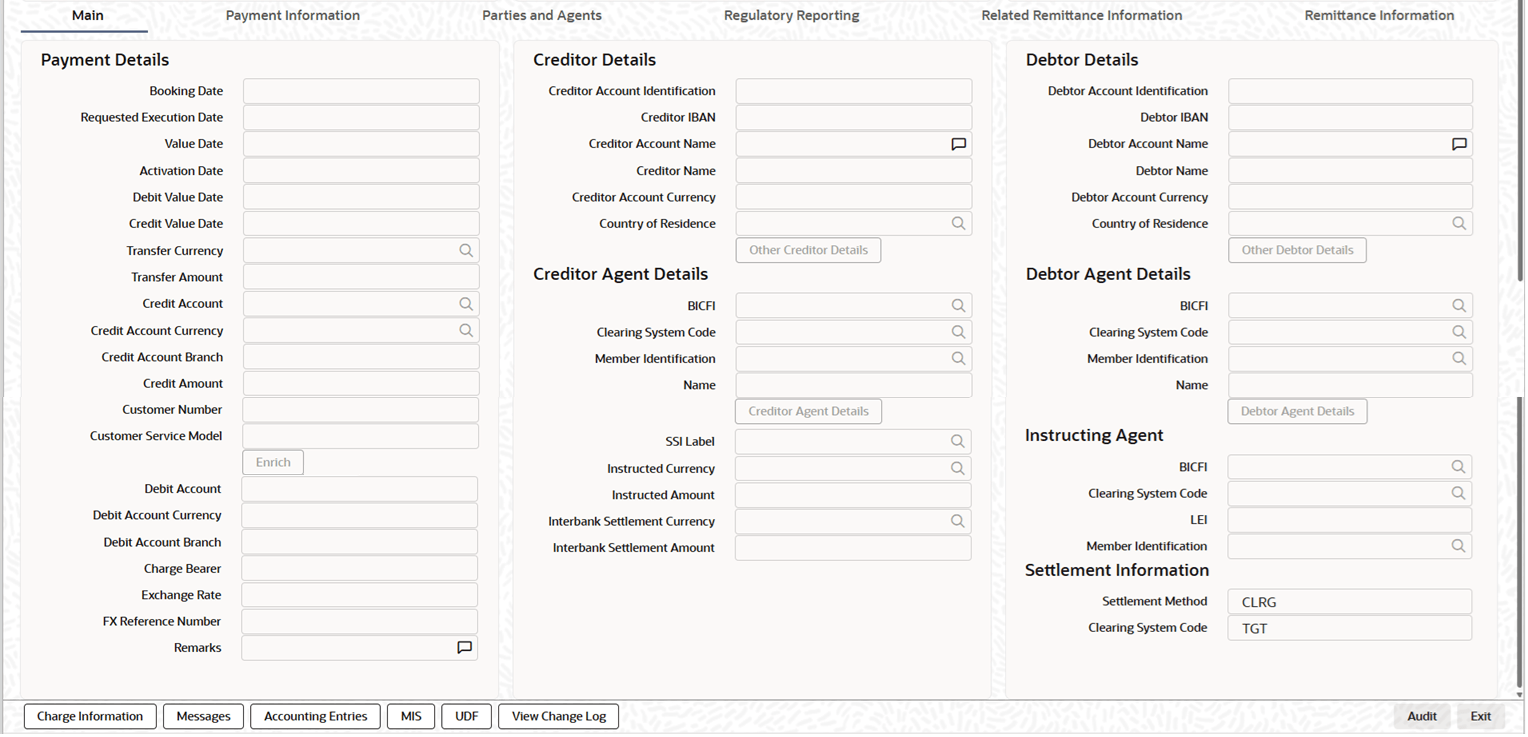Click into the Activation Date field
This screenshot has width=1528, height=737.
click(x=361, y=171)
